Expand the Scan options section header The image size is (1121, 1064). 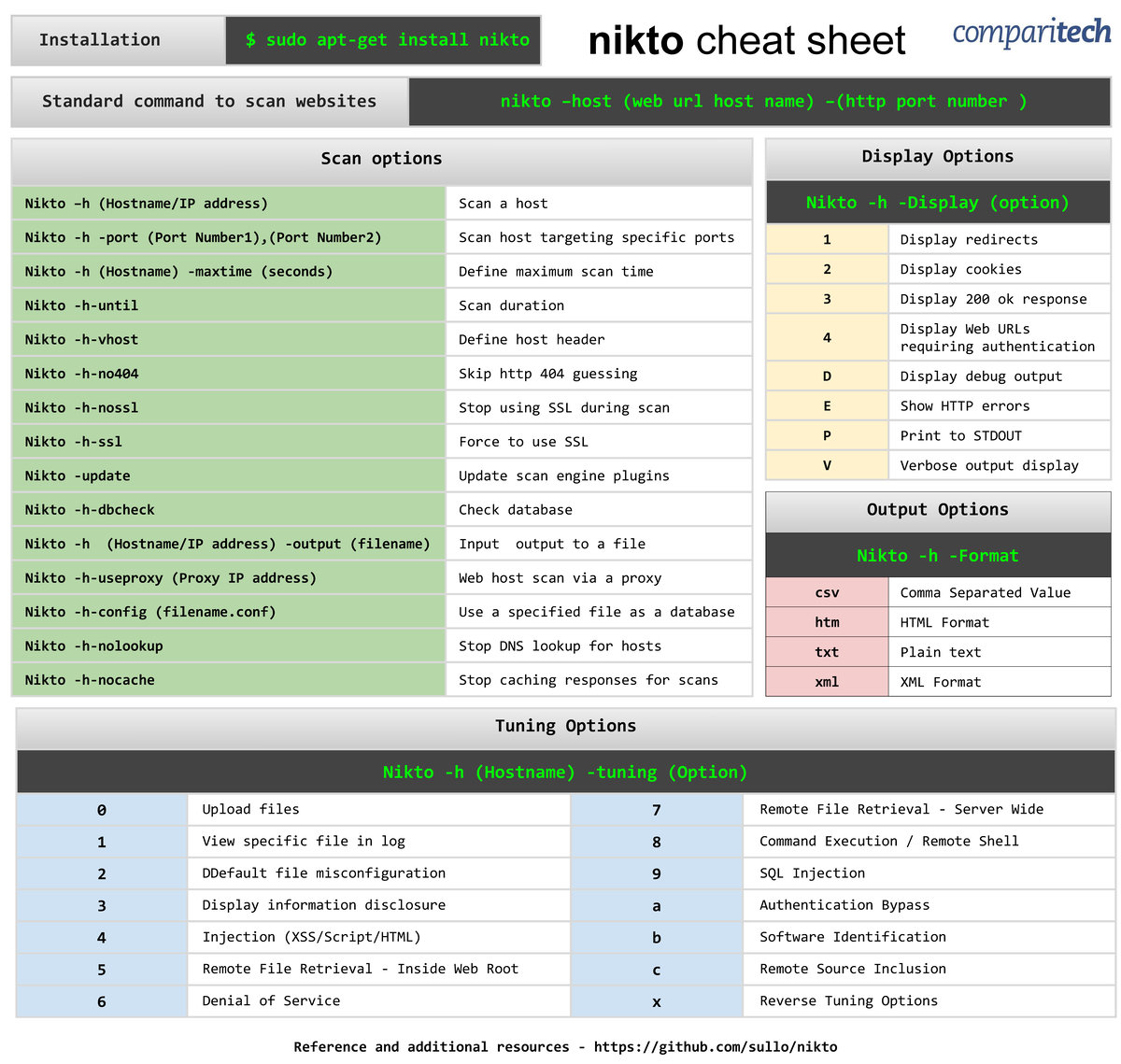coord(380,158)
